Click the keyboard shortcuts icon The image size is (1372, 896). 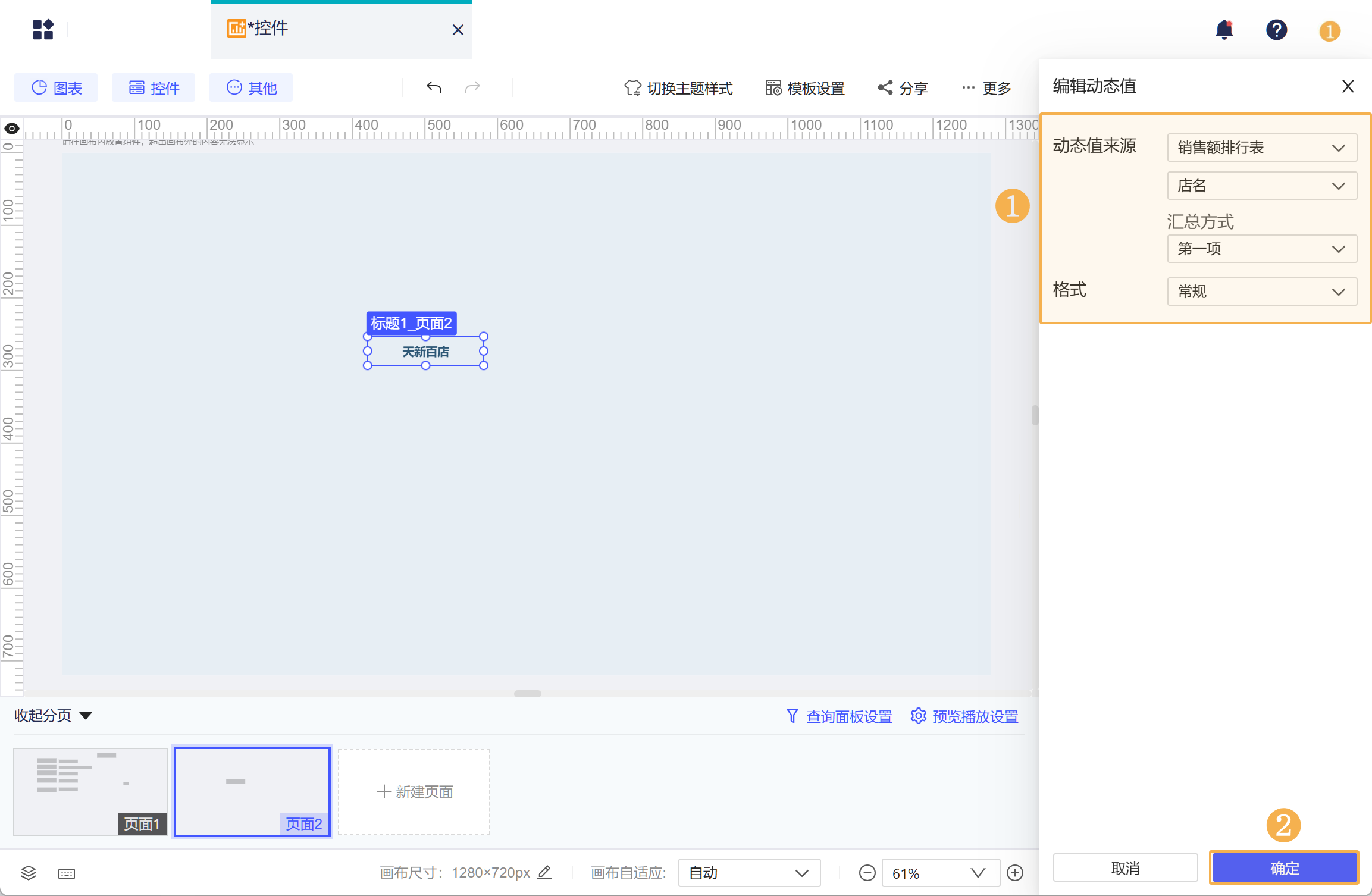67,873
